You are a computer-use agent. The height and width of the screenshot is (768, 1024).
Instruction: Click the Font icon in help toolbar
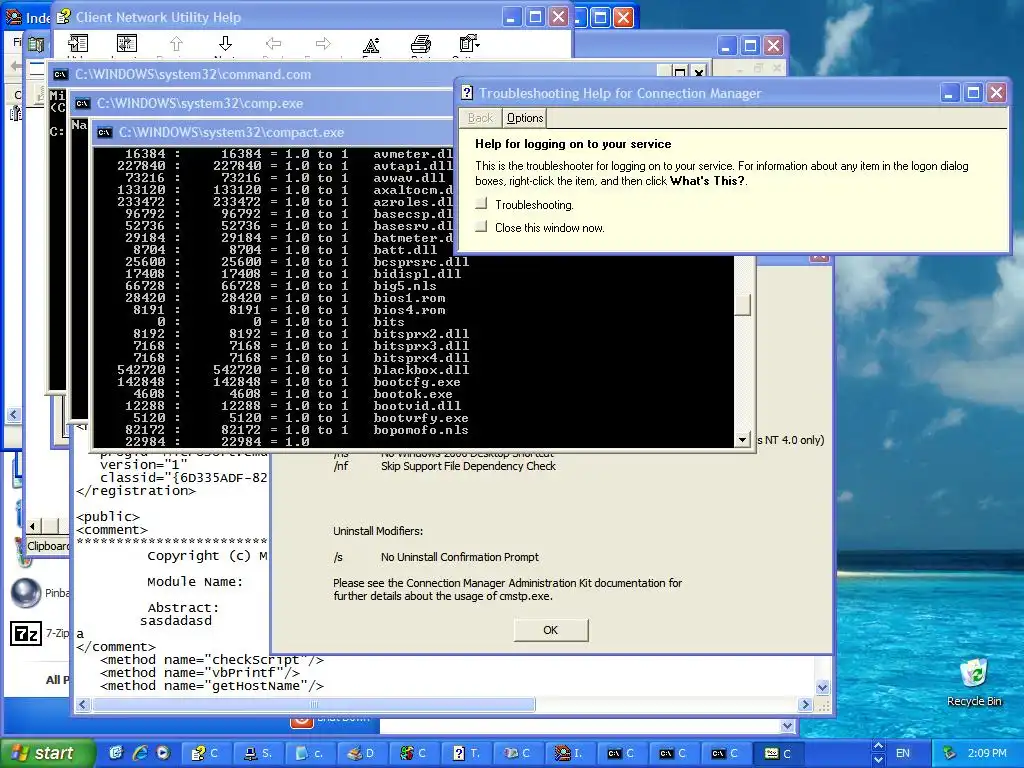(372, 44)
